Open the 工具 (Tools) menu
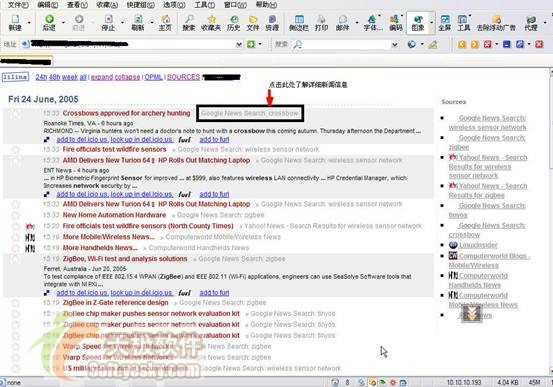Screen dimensions: 553x387 pyautogui.click(x=205, y=5)
